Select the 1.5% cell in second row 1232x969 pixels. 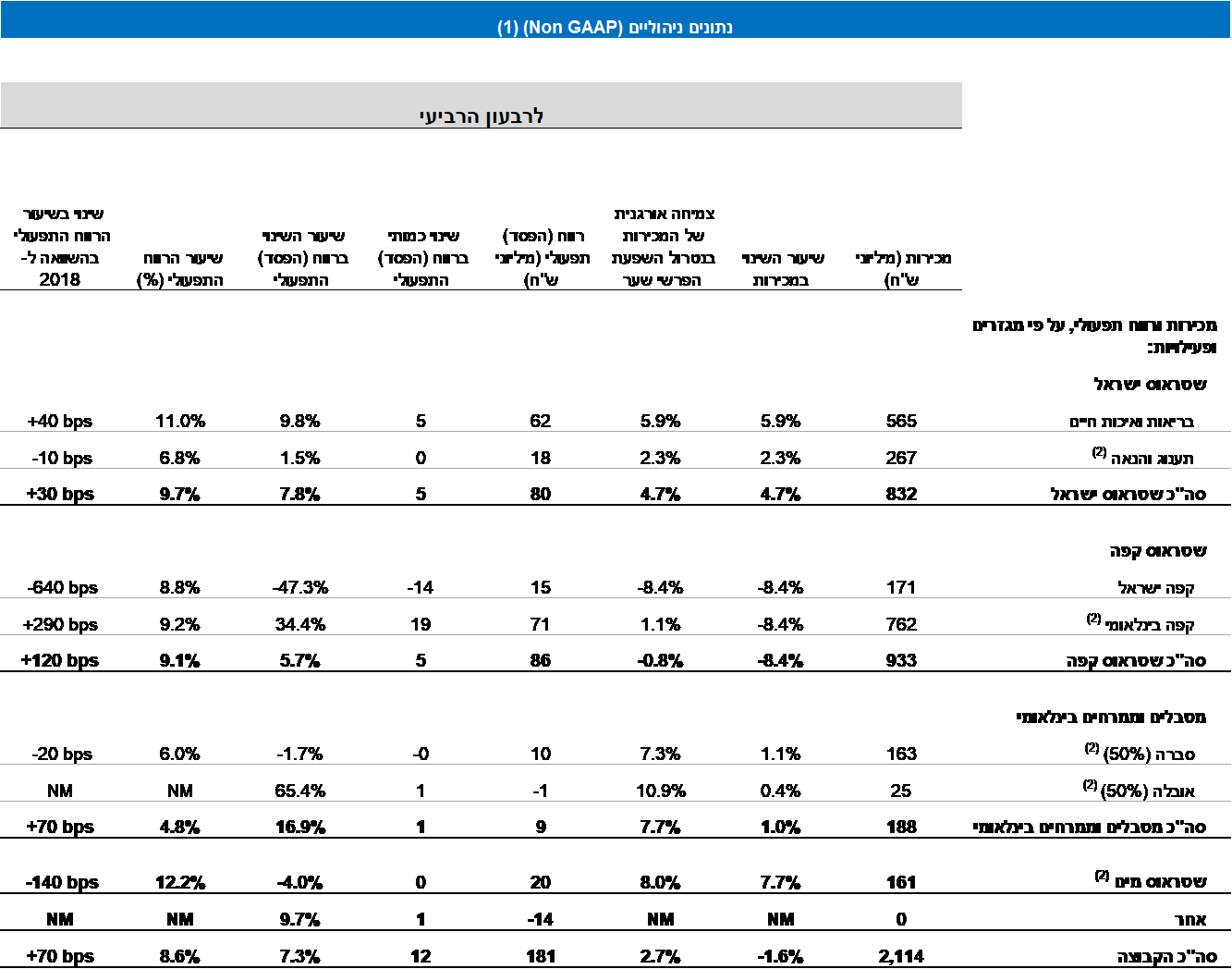[x=299, y=458]
